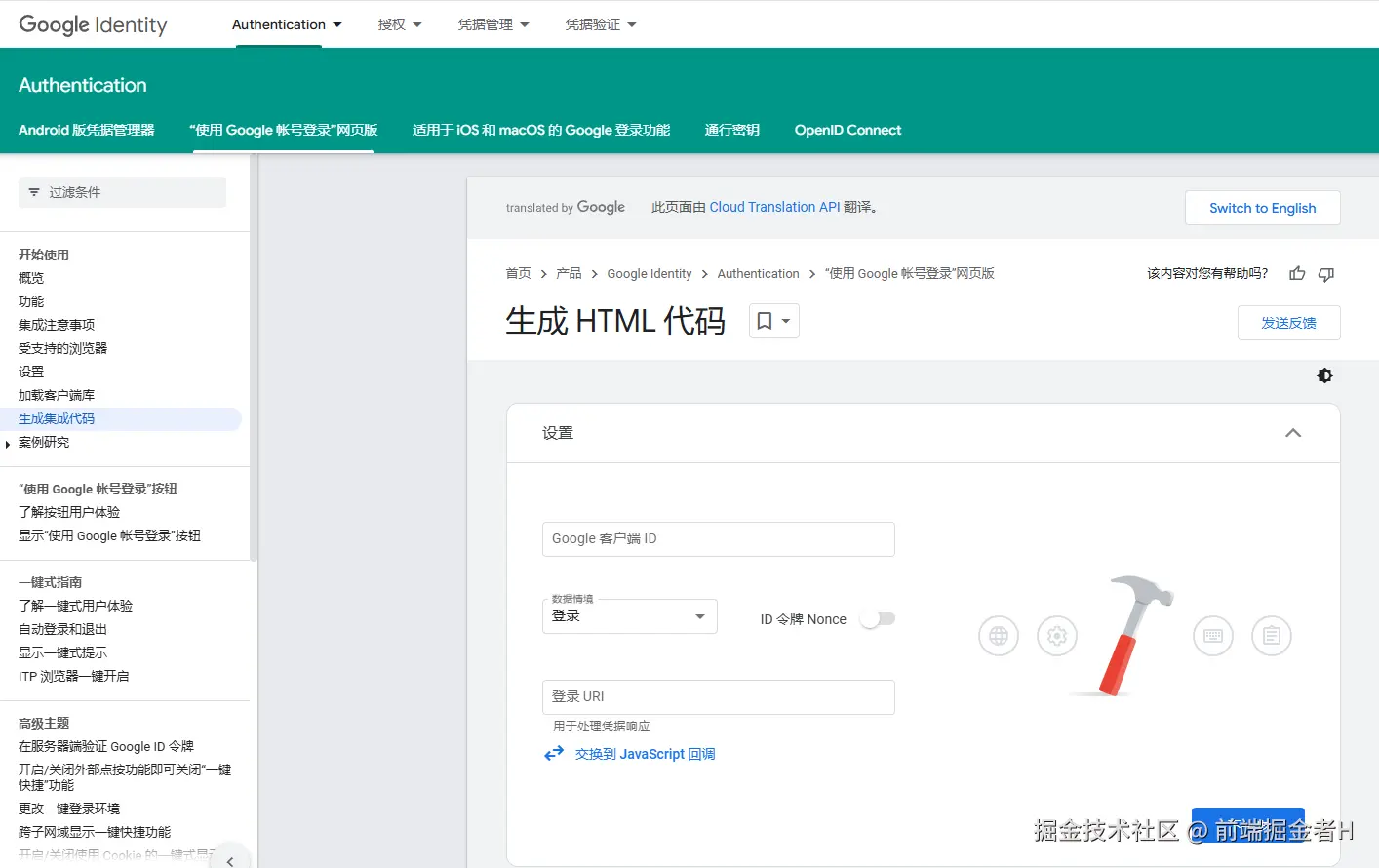Click the filter icon in 过滤条件 box
Image resolution: width=1379 pixels, height=868 pixels.
pyautogui.click(x=34, y=192)
